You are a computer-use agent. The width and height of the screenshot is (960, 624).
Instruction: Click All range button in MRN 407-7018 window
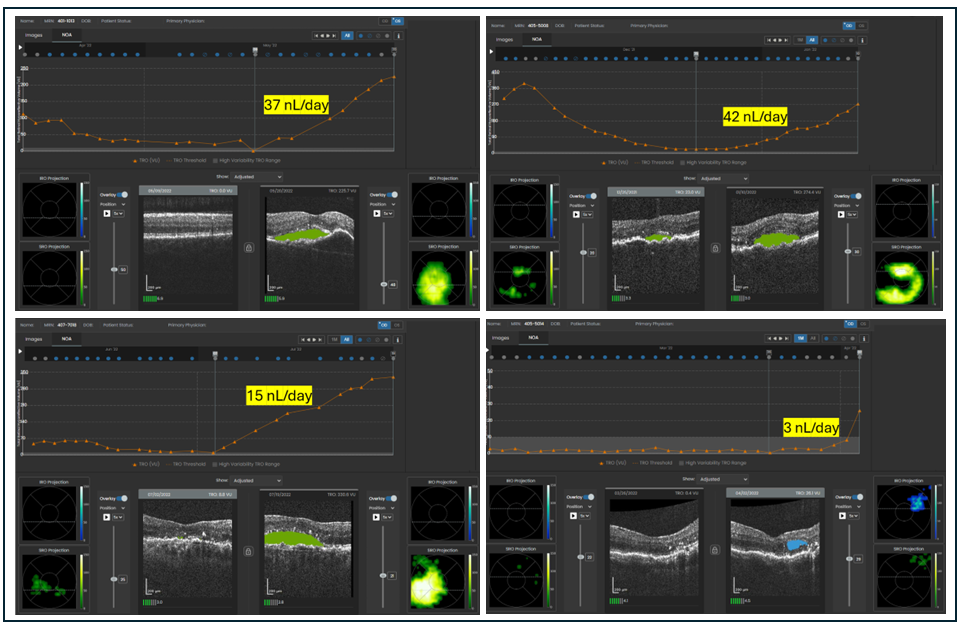coord(347,339)
